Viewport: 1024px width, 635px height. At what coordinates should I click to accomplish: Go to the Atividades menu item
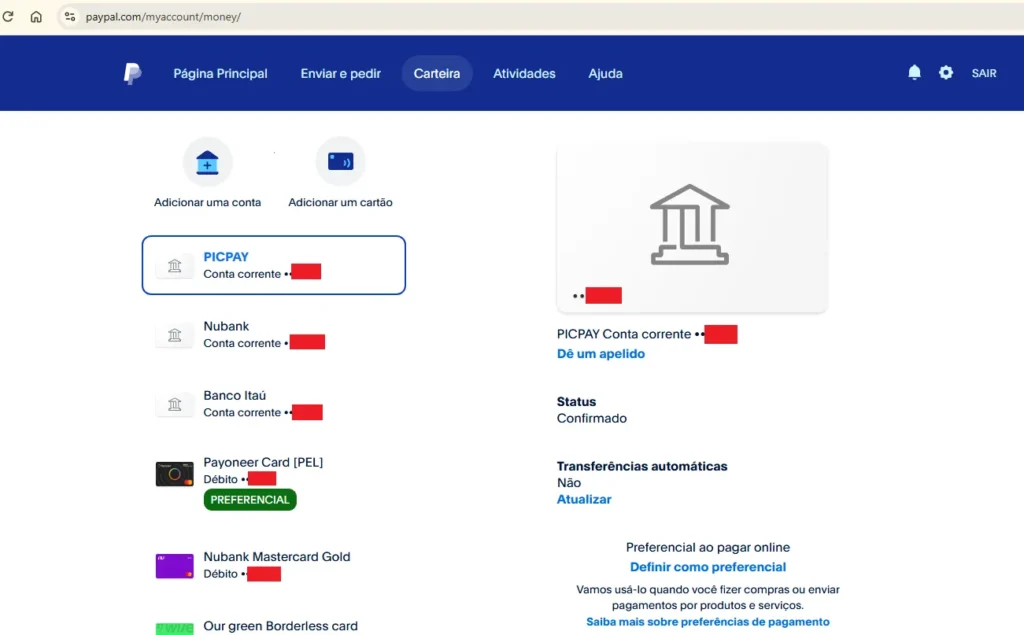pos(524,73)
